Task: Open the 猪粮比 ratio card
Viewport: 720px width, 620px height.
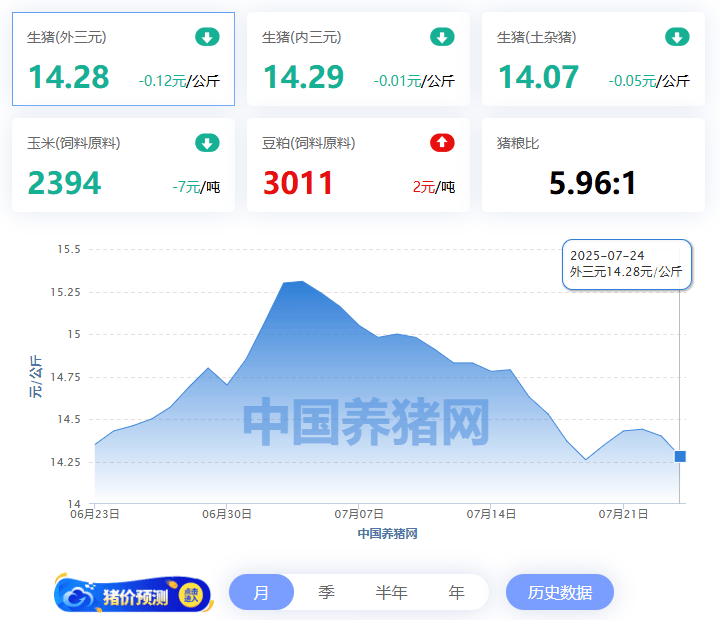Action: click(593, 165)
